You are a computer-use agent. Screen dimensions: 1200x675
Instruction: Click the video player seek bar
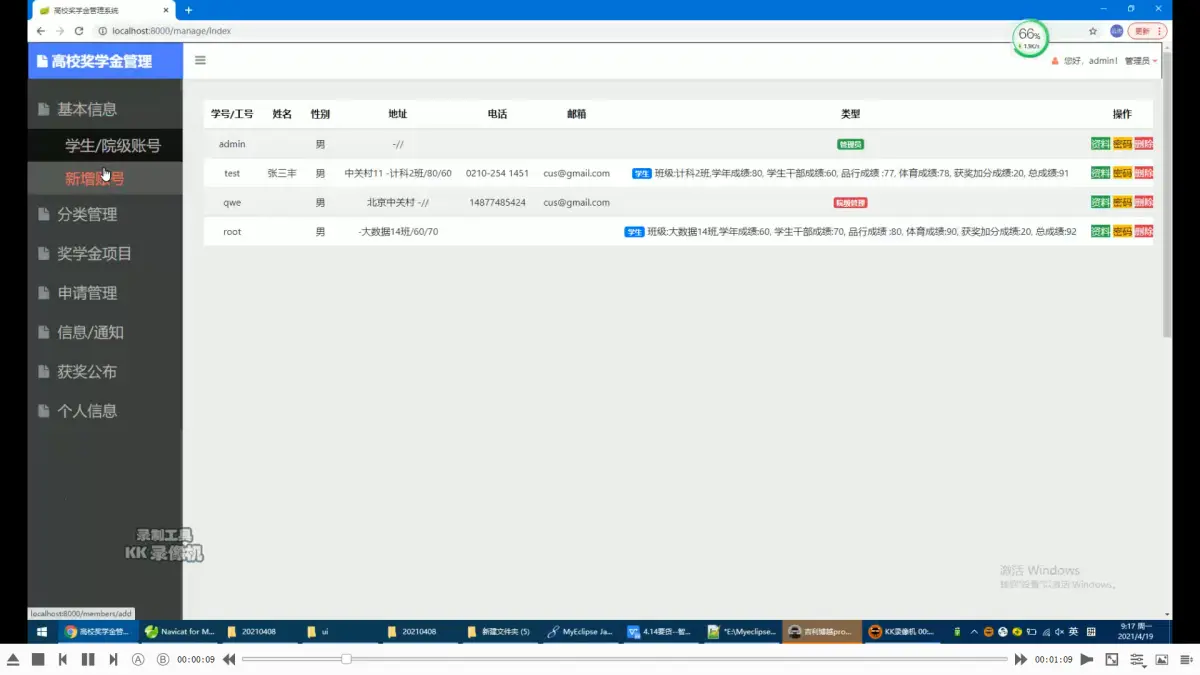pyautogui.click(x=625, y=659)
